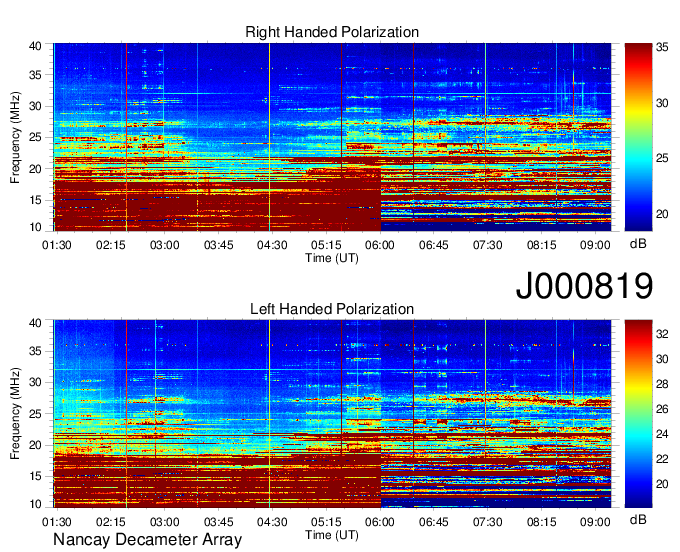Click the "06:45" time tick on the Left Handed plot

pos(434,522)
